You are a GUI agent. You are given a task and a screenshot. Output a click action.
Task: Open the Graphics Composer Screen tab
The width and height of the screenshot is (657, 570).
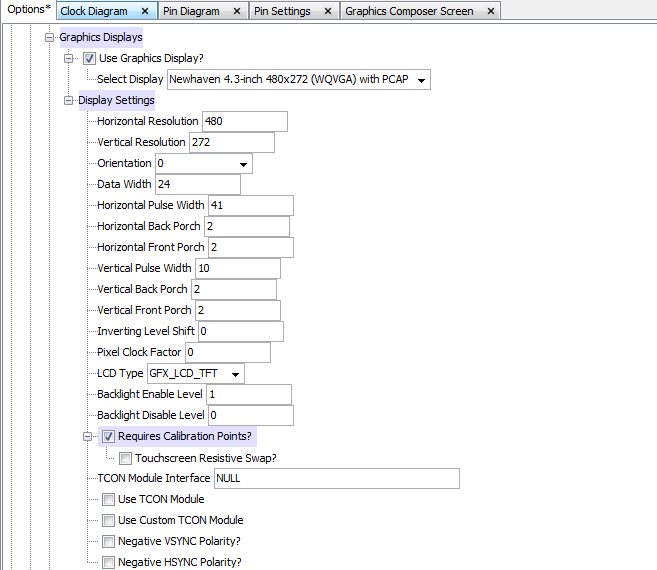(409, 12)
